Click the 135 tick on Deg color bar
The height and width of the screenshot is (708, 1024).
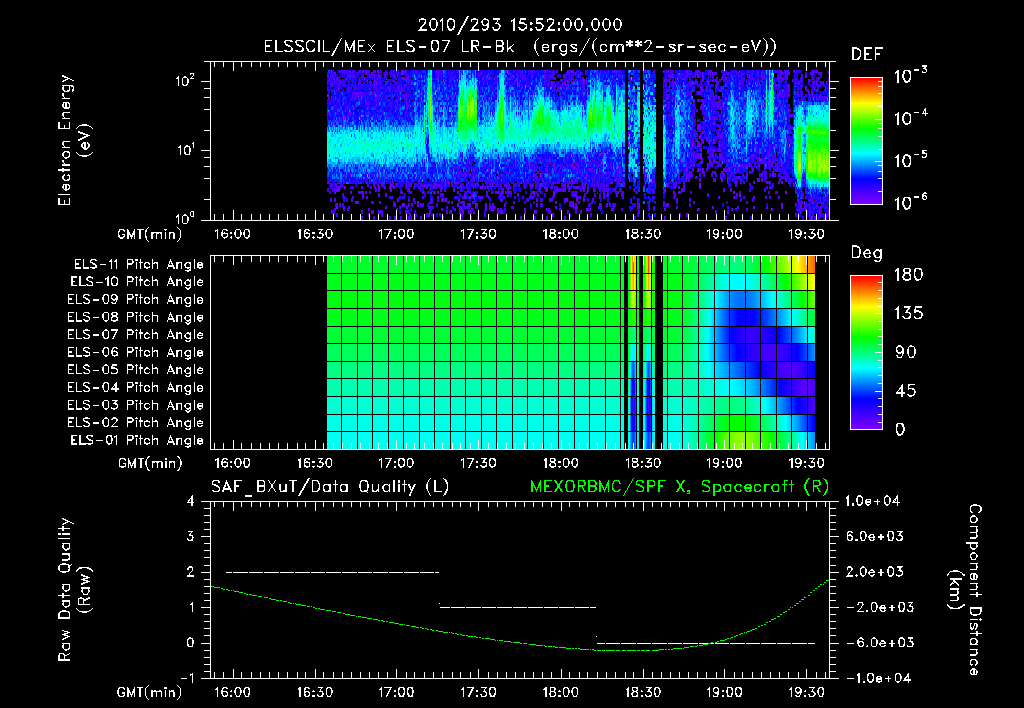(908, 314)
